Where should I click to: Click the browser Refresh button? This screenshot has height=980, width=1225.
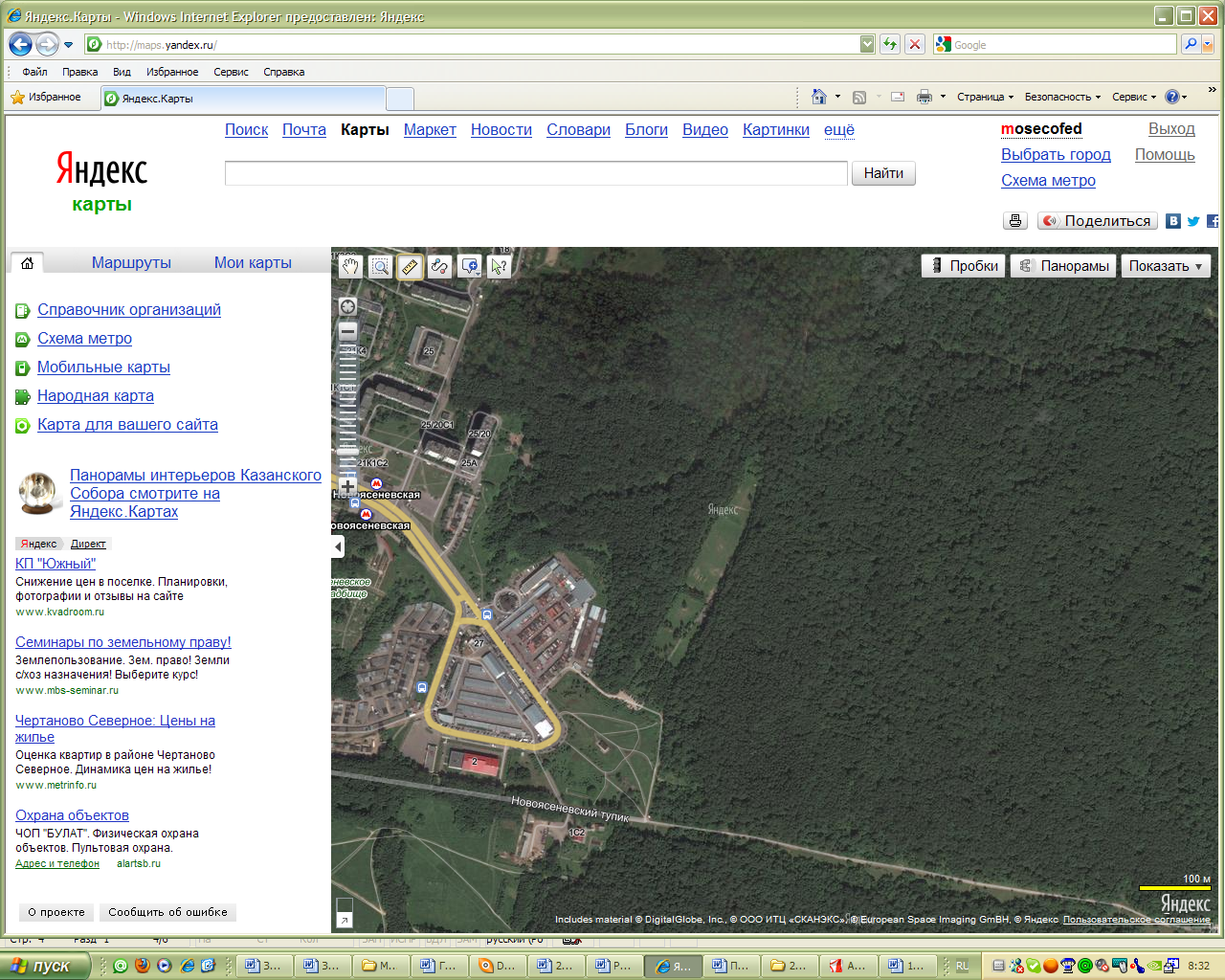[x=890, y=44]
